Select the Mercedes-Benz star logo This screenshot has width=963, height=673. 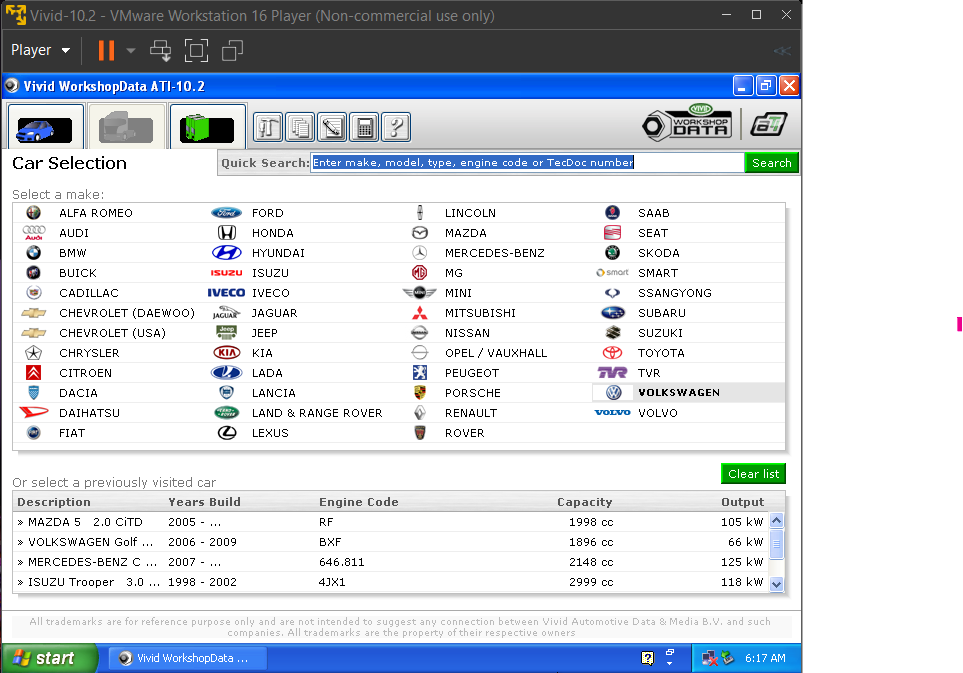419,253
